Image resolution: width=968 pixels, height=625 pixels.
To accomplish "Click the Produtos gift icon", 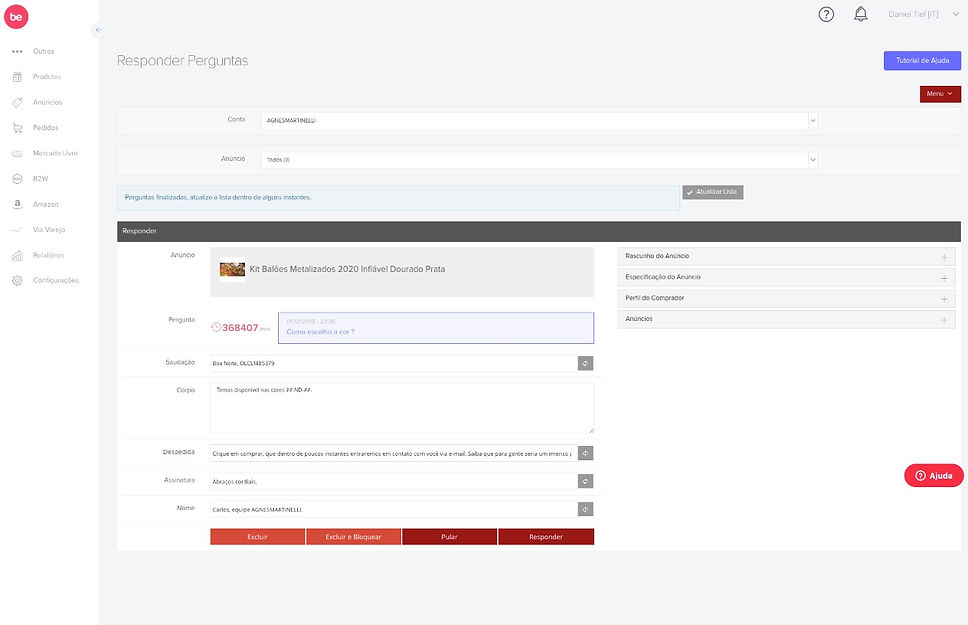I will coord(17,77).
